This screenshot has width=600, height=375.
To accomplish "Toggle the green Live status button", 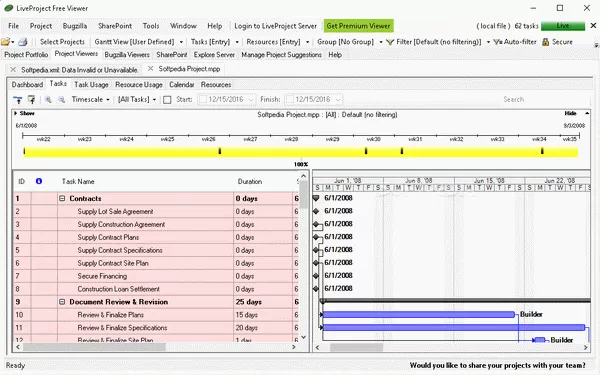I will (x=563, y=26).
